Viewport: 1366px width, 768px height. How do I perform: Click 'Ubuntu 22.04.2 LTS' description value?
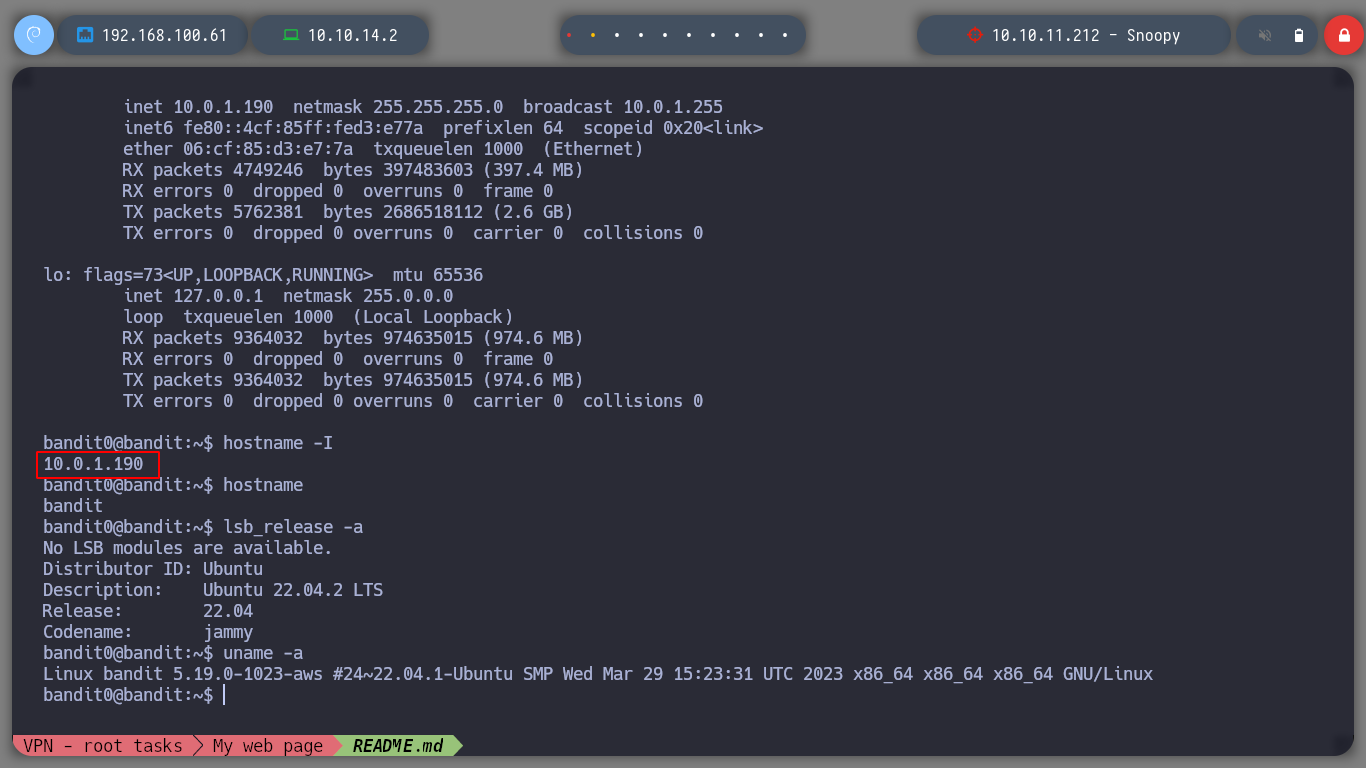(x=293, y=590)
